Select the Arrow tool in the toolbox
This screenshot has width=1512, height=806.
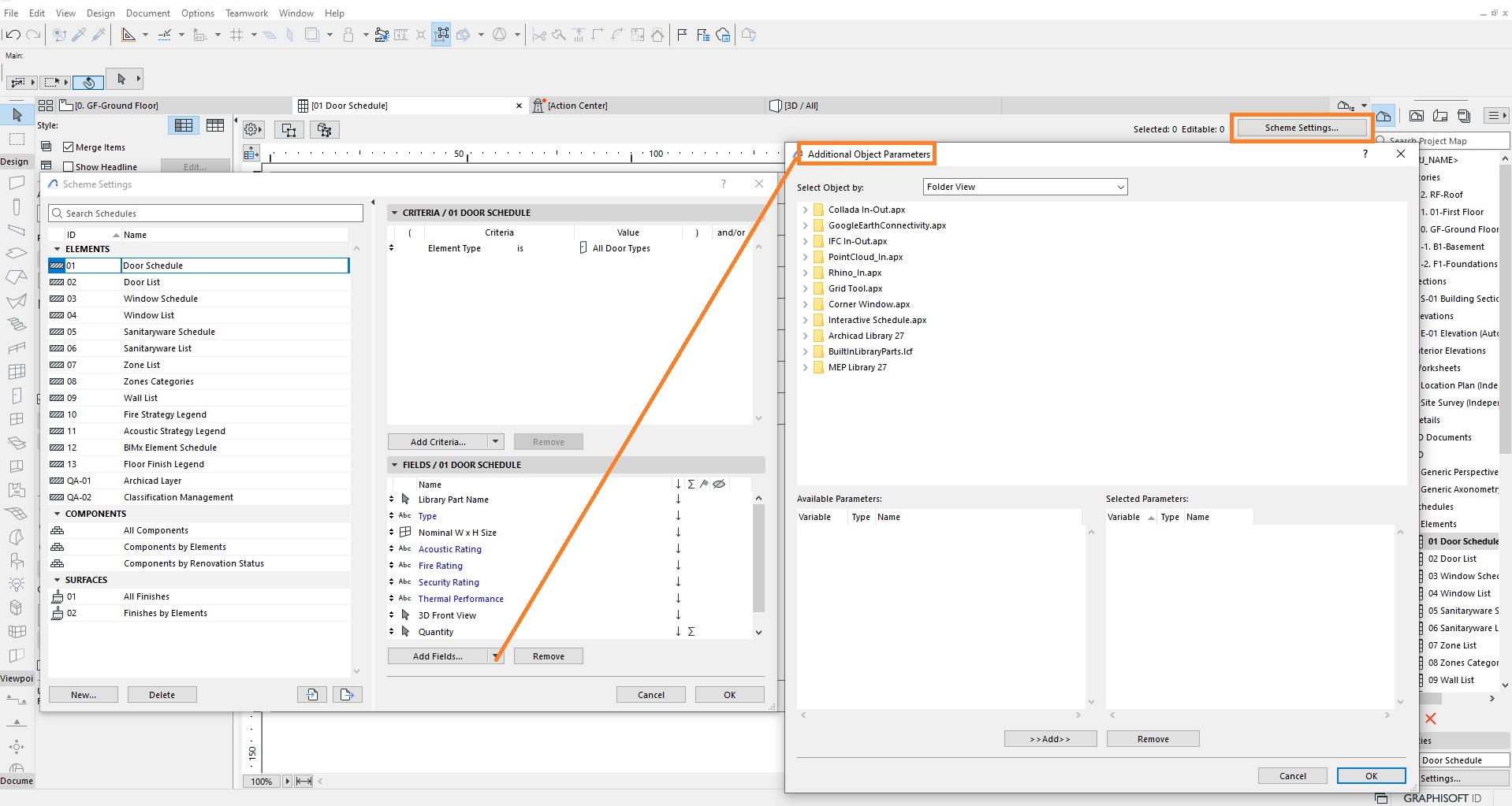(x=17, y=115)
